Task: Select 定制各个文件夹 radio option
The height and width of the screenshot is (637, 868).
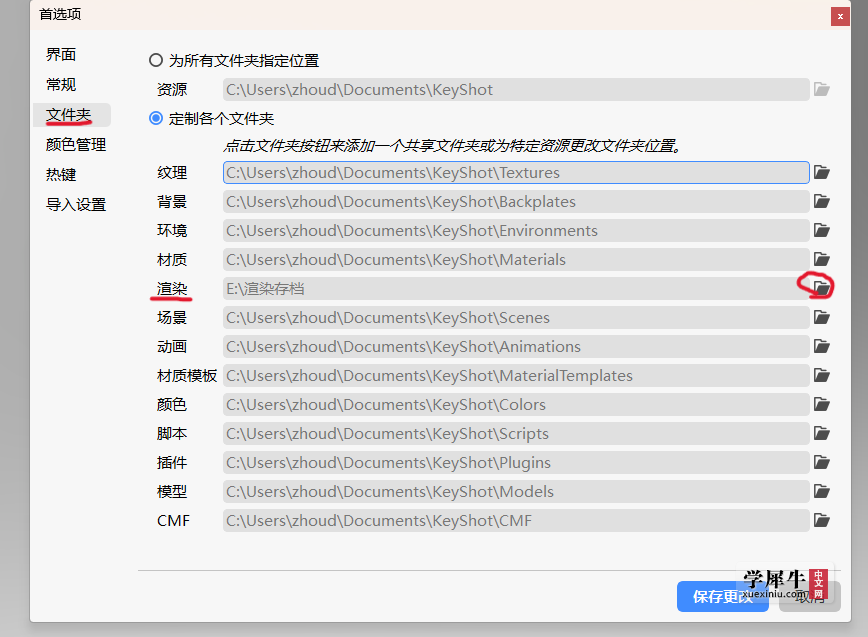Action: pos(156,118)
